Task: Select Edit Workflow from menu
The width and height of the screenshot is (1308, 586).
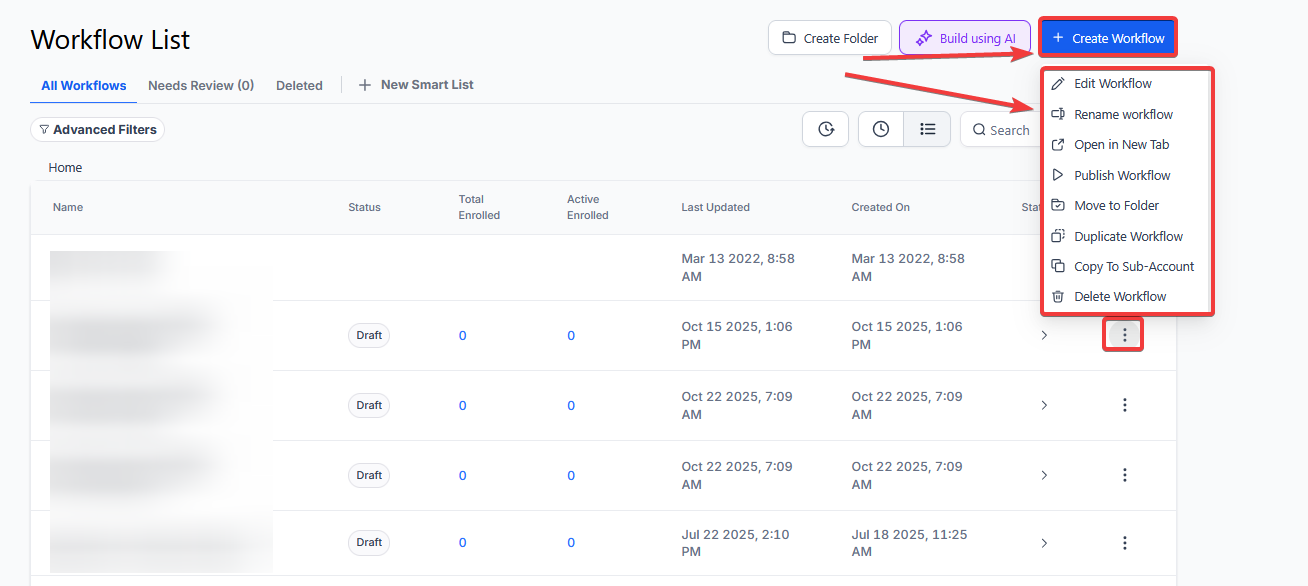Action: [x=1112, y=84]
